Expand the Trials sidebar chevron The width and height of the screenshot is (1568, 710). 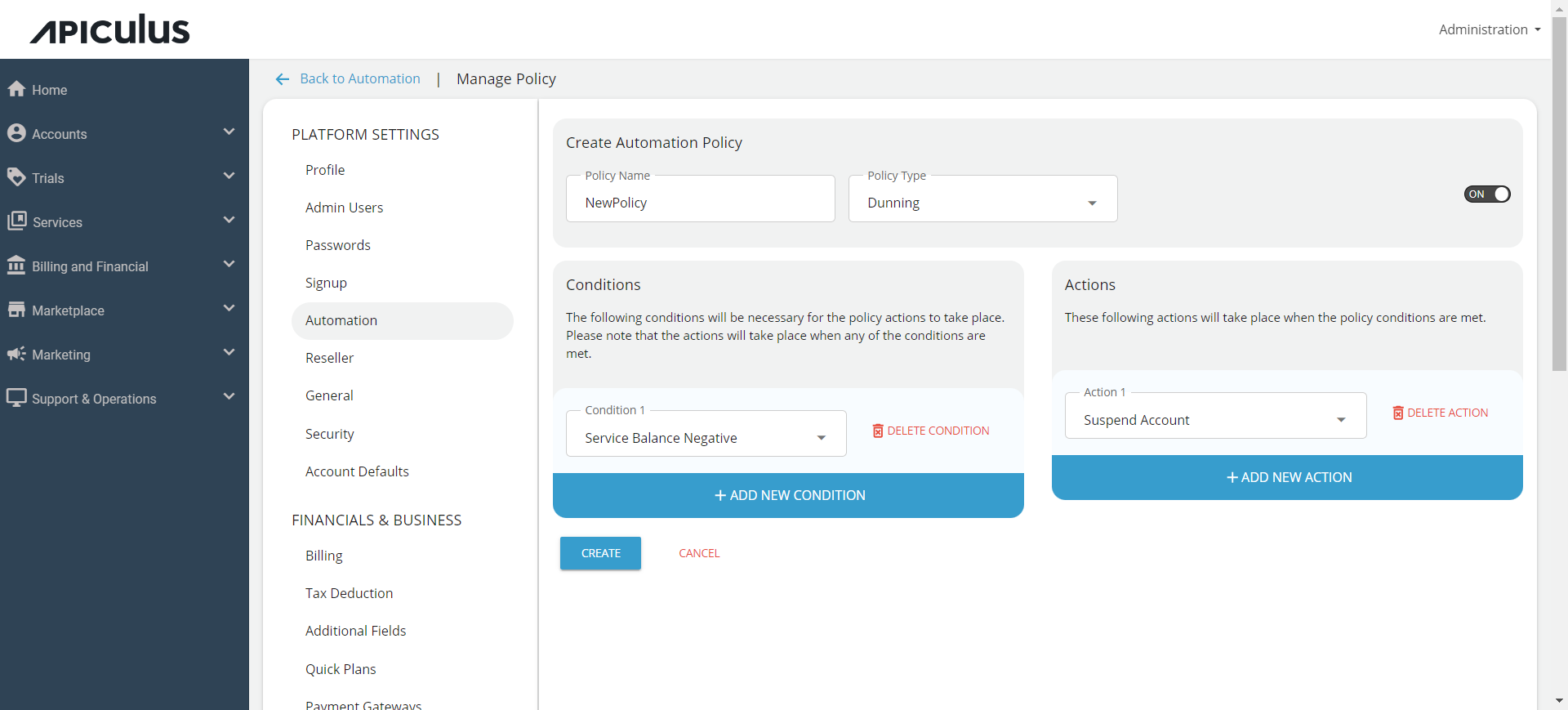[229, 176]
